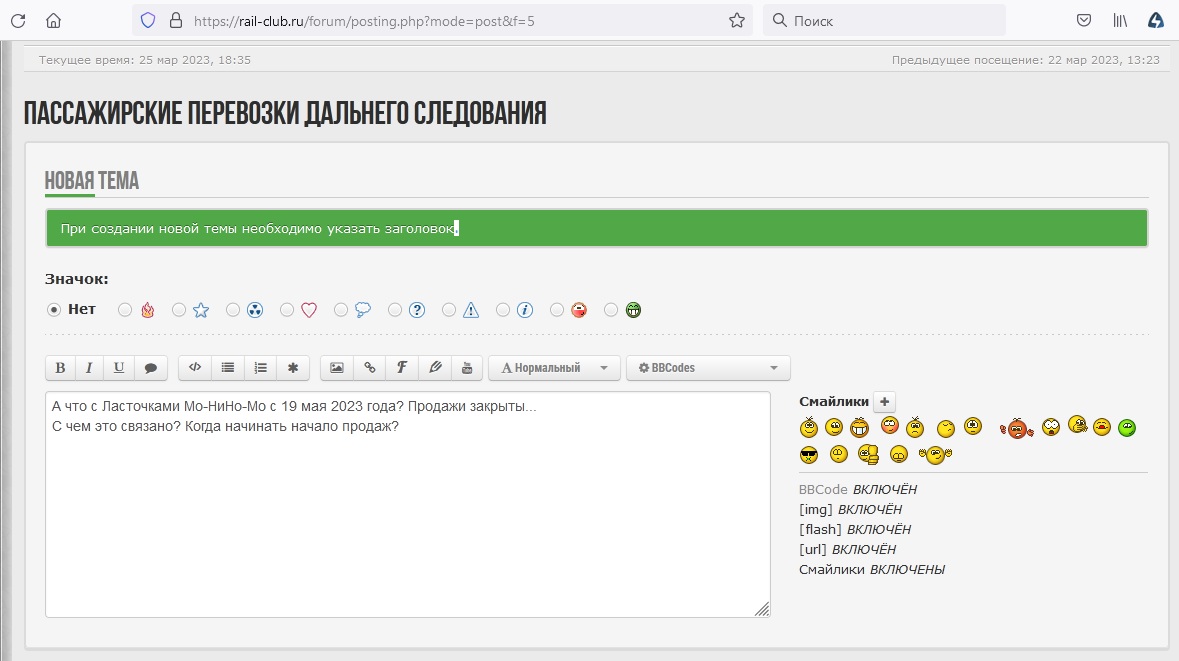Image resolution: width=1179 pixels, height=661 pixels.
Task: Toggle bold text formatting
Action: [60, 368]
